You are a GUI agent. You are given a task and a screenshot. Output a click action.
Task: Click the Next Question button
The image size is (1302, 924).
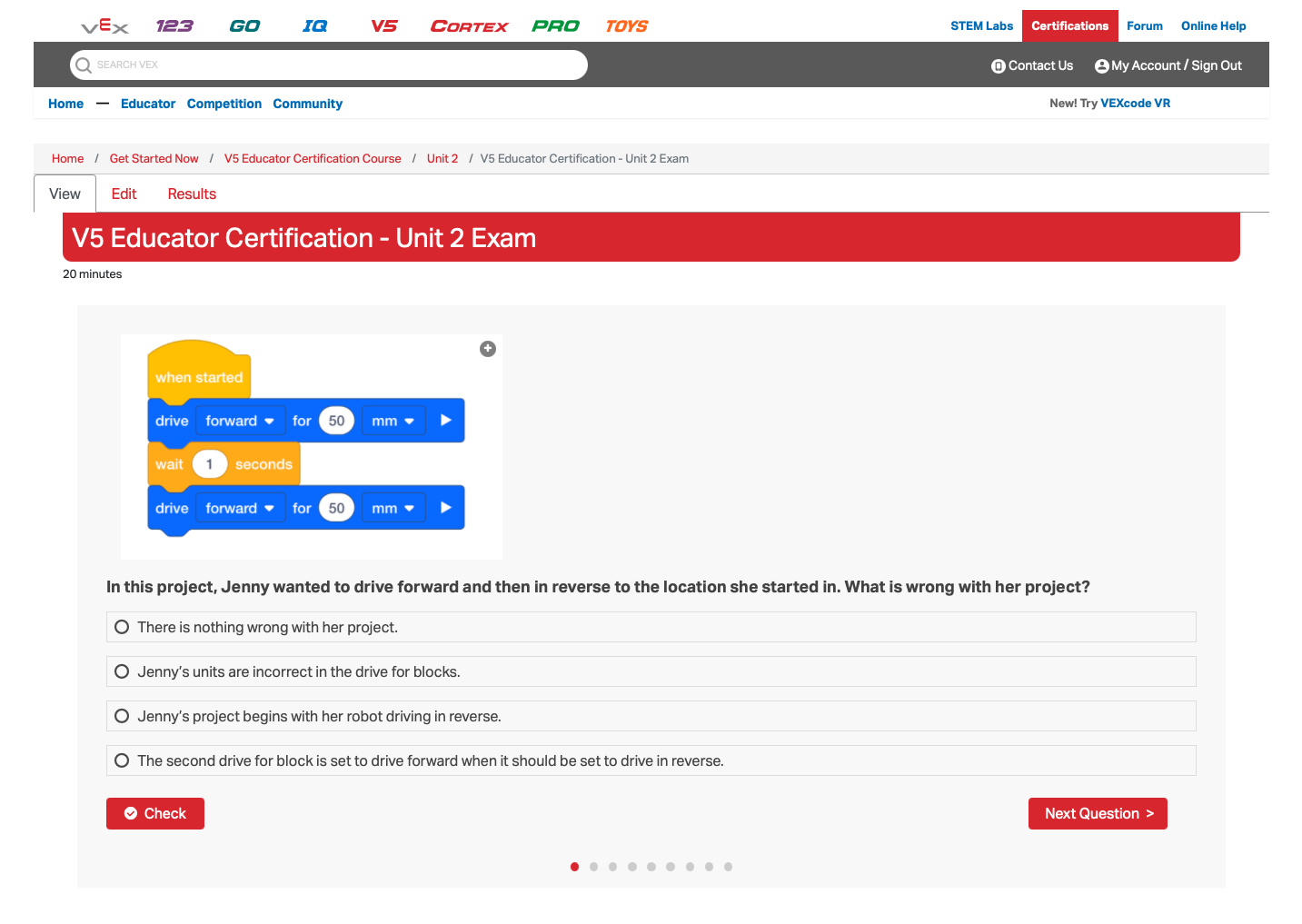click(1098, 813)
